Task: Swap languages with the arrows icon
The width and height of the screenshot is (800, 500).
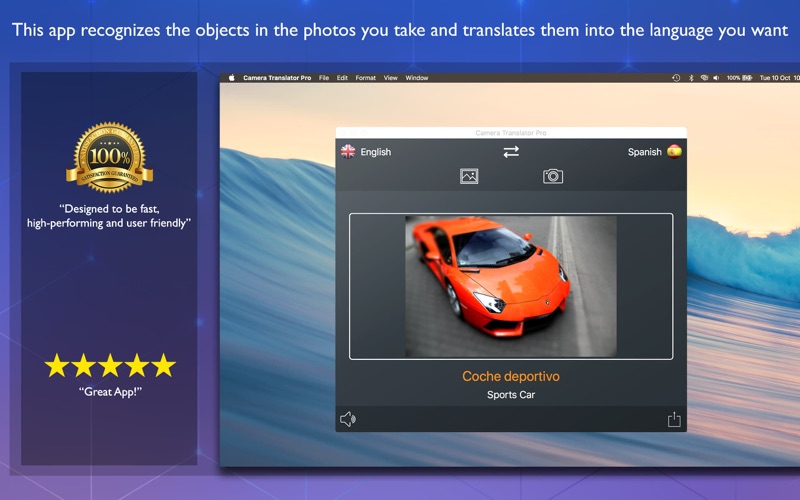Action: click(511, 152)
